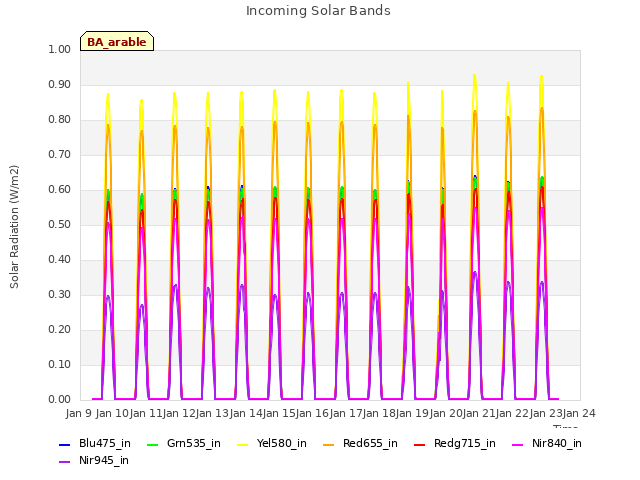Screen dimensions: 640x480
Task: Click the Nir840_in legend color swatch
Action: 518,444
